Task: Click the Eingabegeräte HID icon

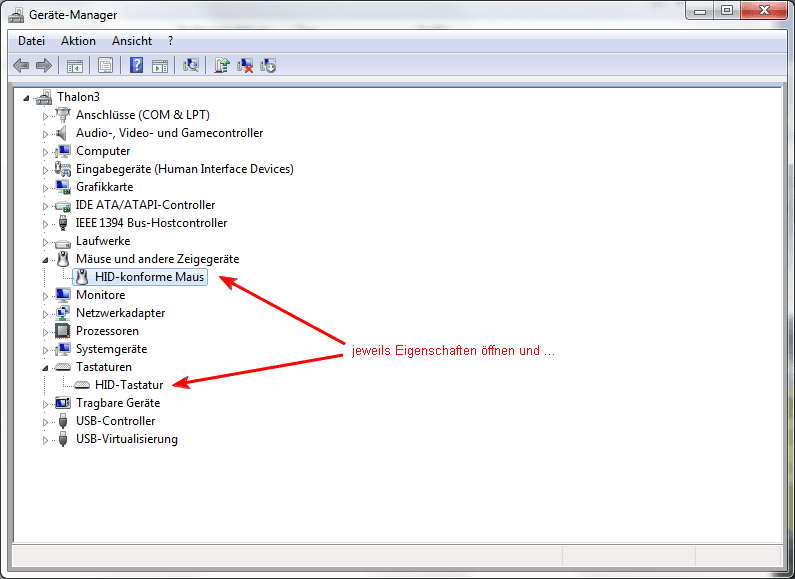Action: click(x=63, y=169)
